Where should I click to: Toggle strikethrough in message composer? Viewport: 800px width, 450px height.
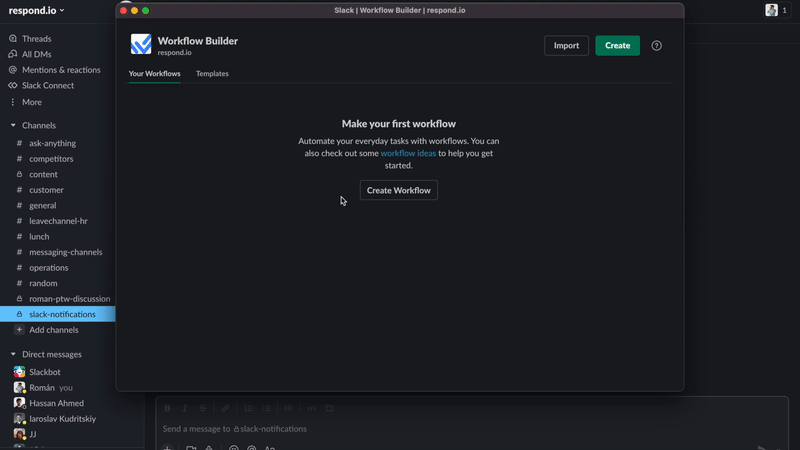(x=203, y=408)
